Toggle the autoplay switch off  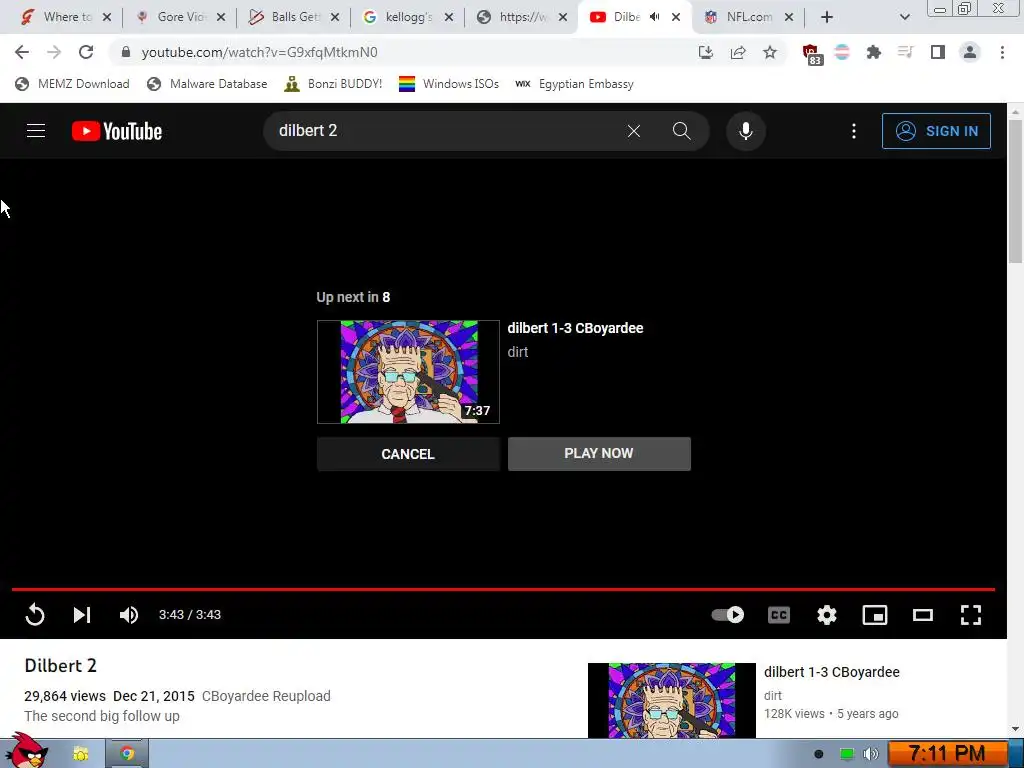[x=728, y=615]
